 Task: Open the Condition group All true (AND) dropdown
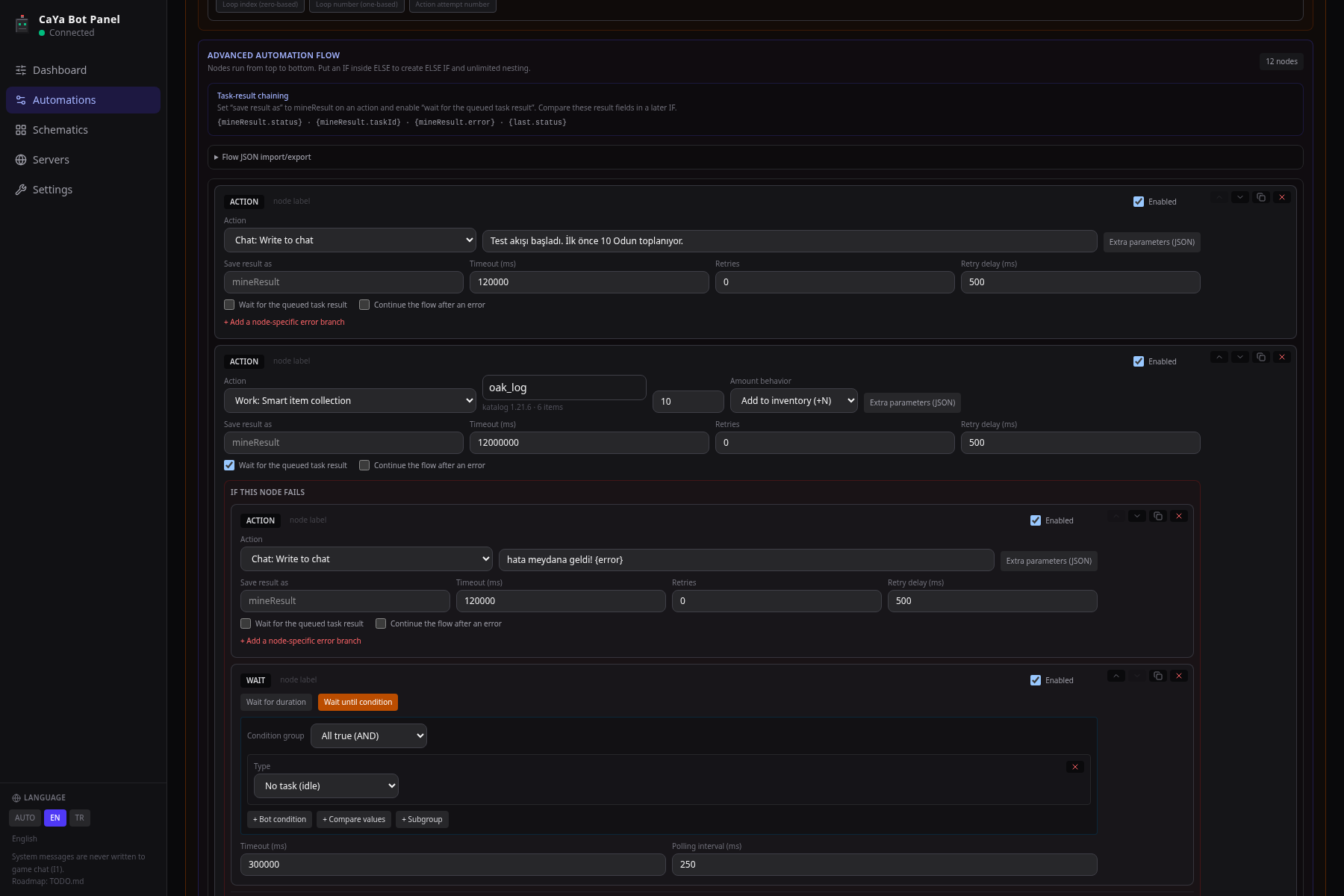pyautogui.click(x=369, y=736)
